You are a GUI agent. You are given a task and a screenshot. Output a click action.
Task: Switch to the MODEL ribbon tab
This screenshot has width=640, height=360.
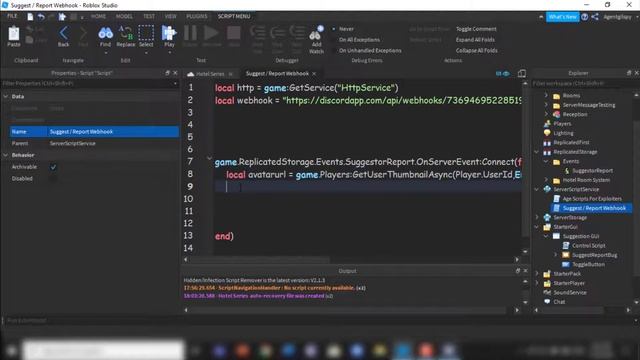[x=124, y=16]
